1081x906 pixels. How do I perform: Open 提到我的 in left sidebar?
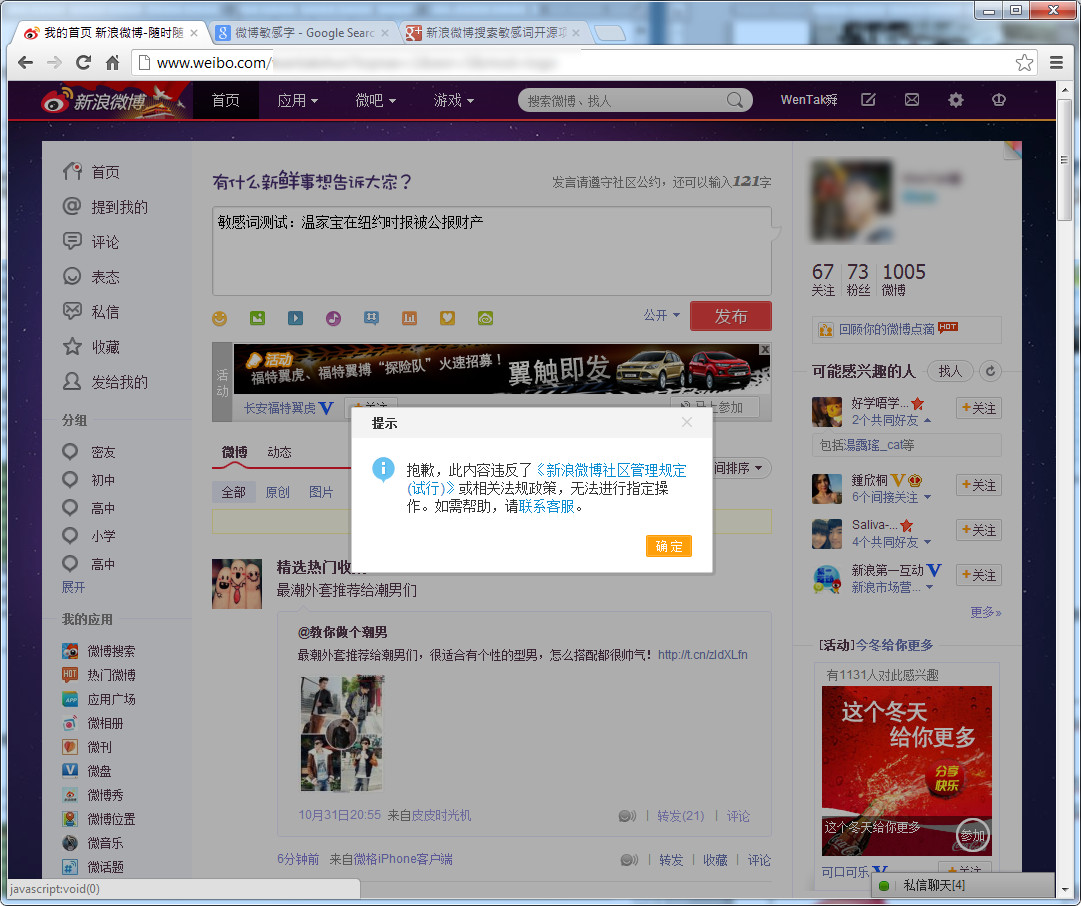[105, 207]
